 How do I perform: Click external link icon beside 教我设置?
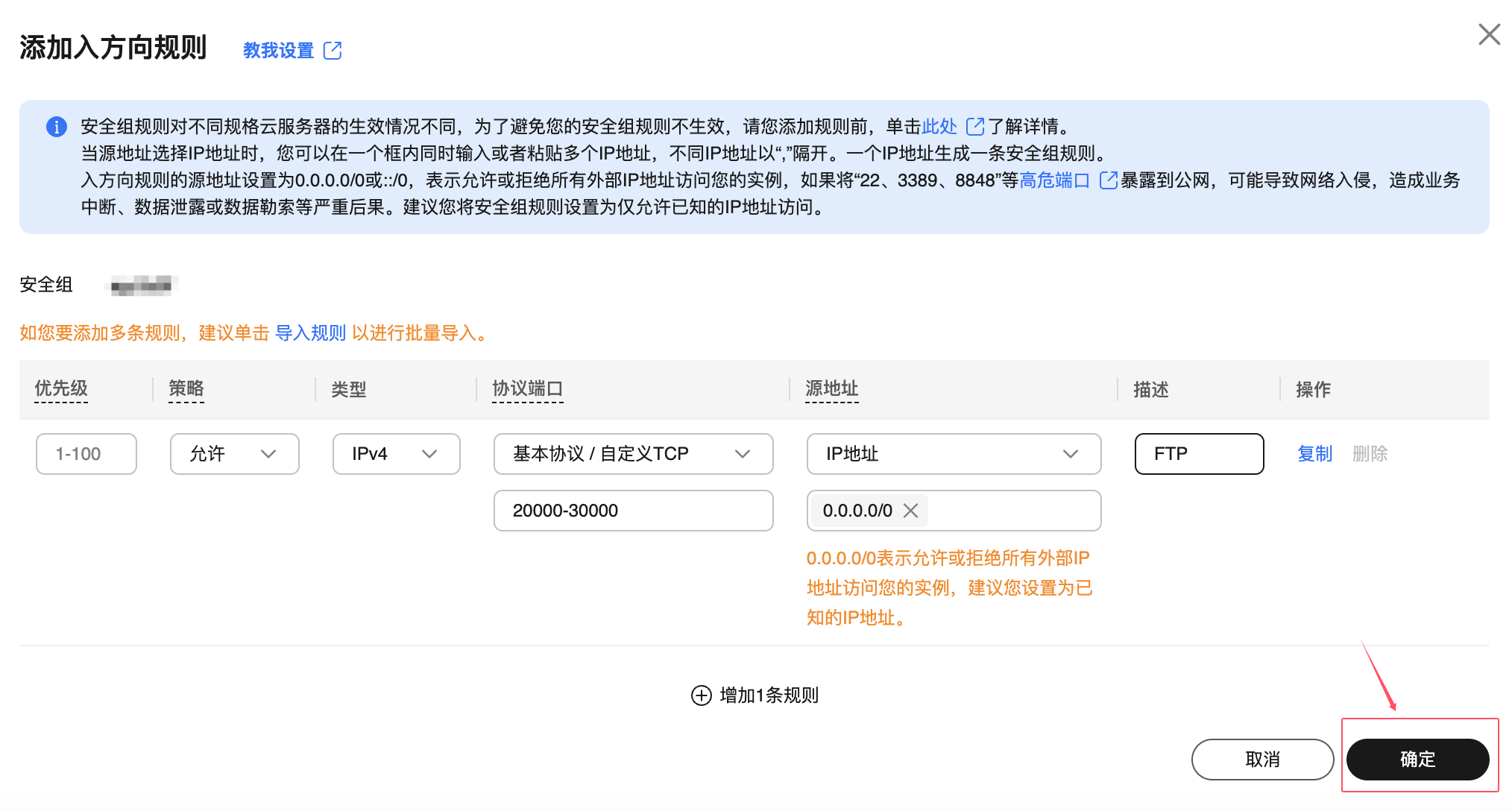(x=333, y=50)
